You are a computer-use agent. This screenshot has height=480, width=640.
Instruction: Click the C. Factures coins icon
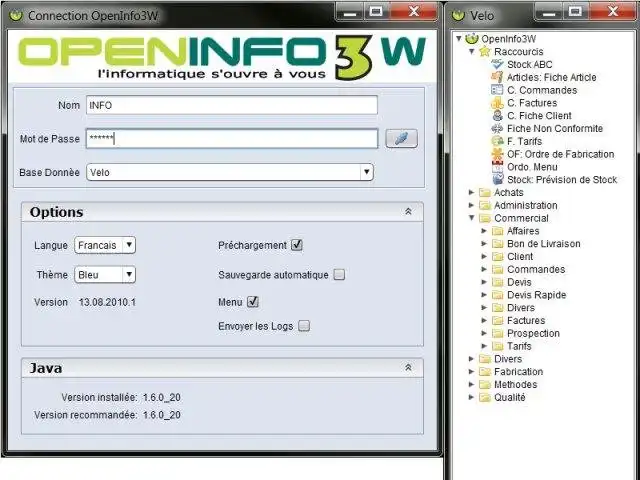click(x=497, y=103)
